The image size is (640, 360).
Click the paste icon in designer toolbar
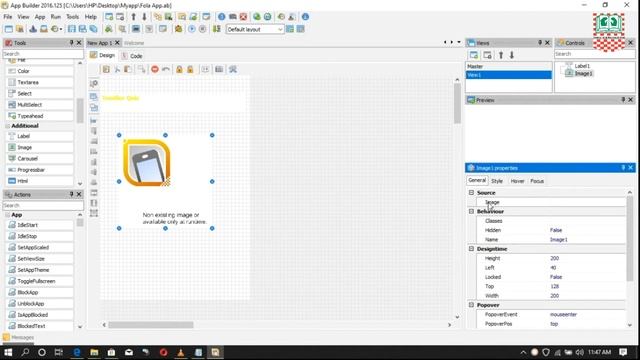pos(128,69)
